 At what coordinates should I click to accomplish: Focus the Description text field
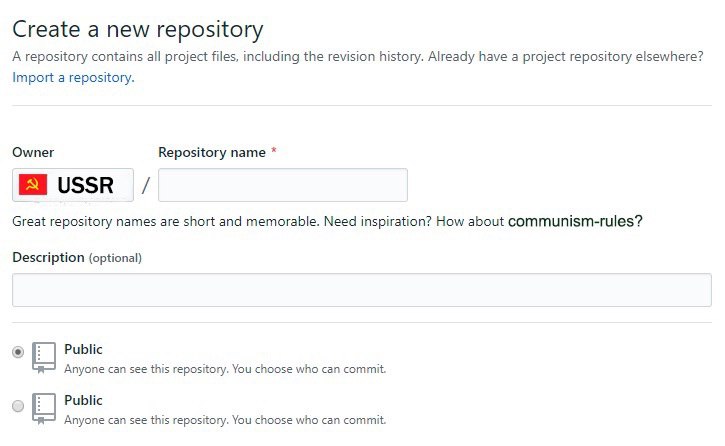[x=362, y=290]
